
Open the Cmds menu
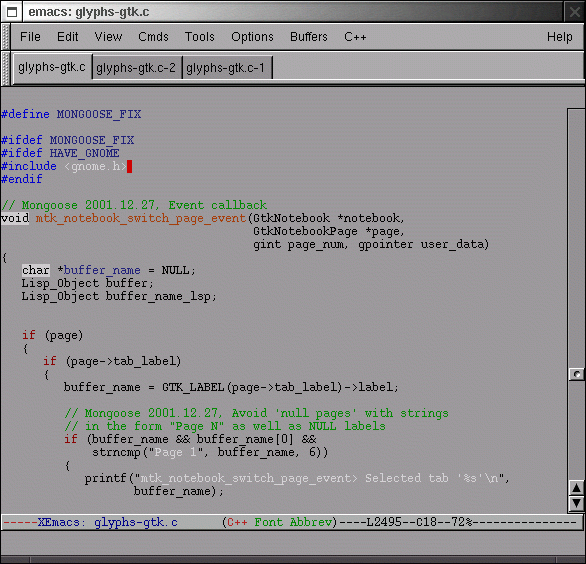click(x=153, y=37)
